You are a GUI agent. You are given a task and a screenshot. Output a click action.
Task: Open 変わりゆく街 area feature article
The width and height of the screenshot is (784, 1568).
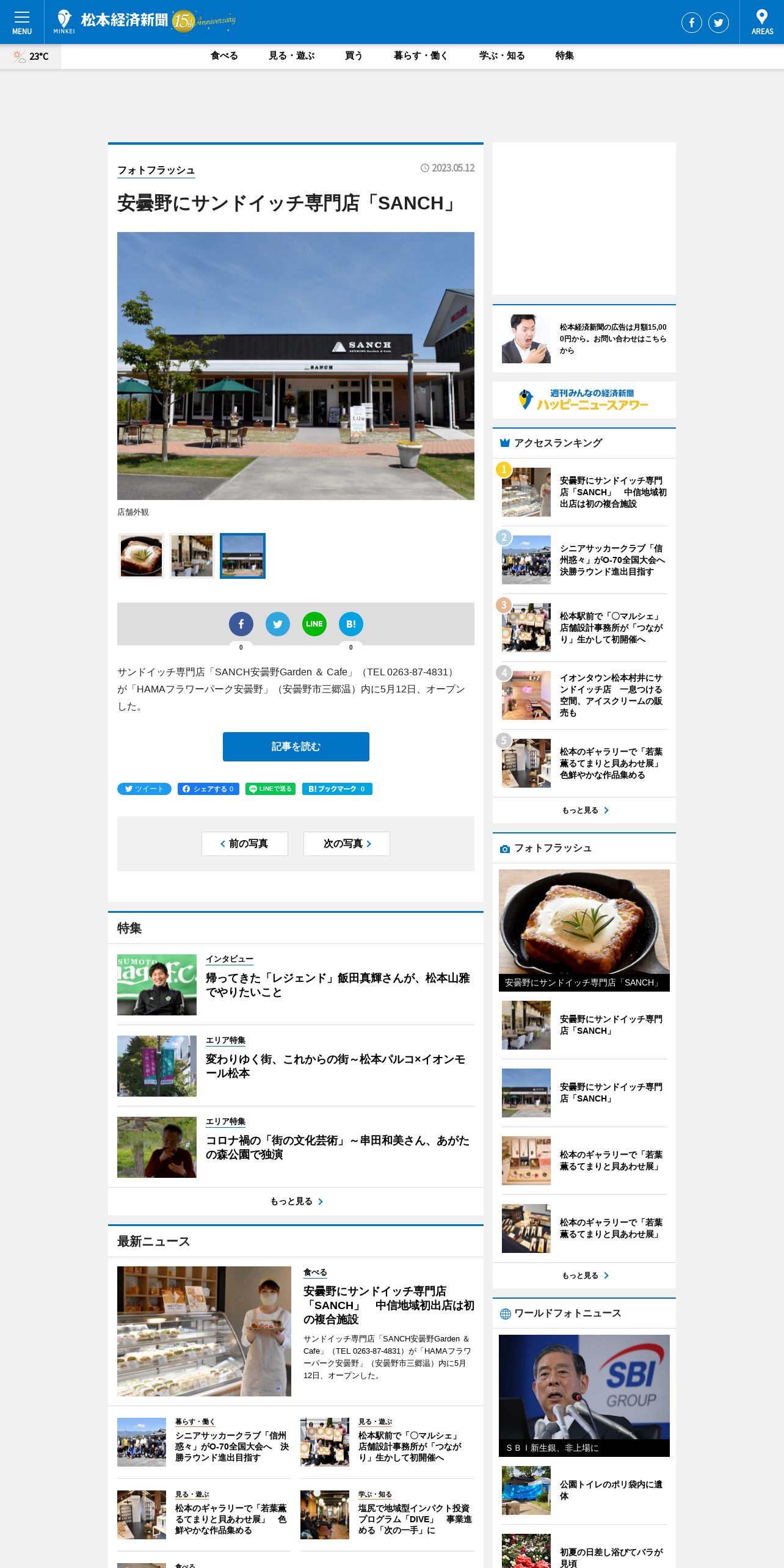(335, 1066)
